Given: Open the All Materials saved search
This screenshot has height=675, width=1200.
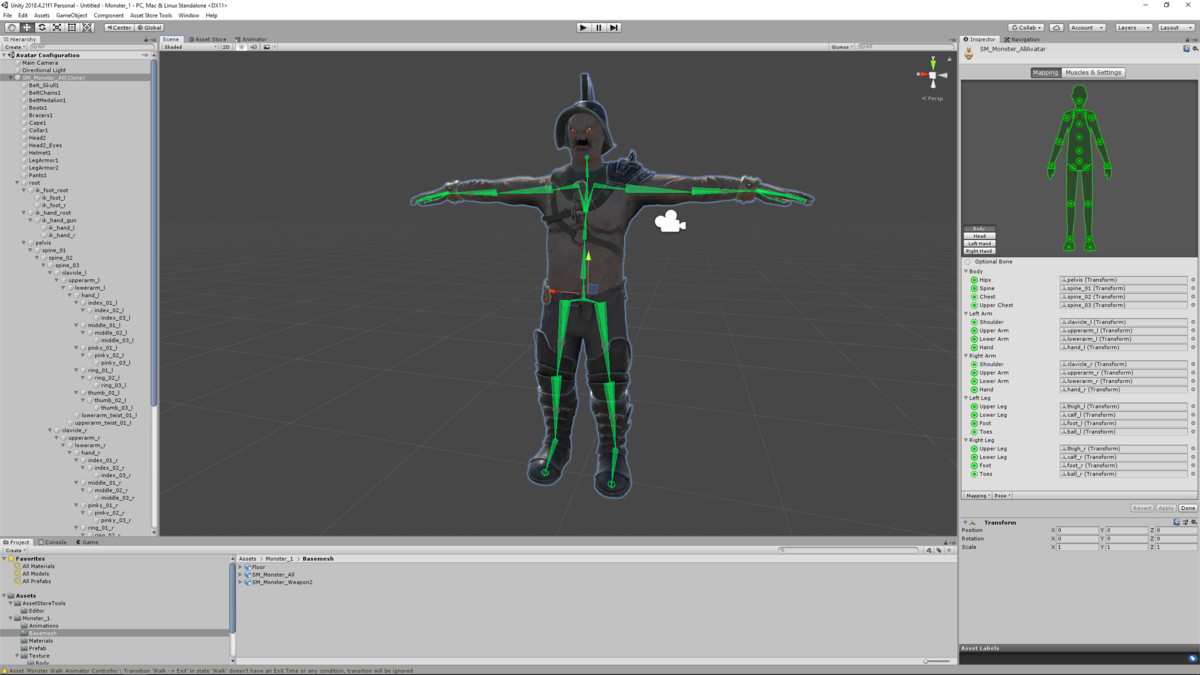Looking at the screenshot, I should click(x=39, y=566).
